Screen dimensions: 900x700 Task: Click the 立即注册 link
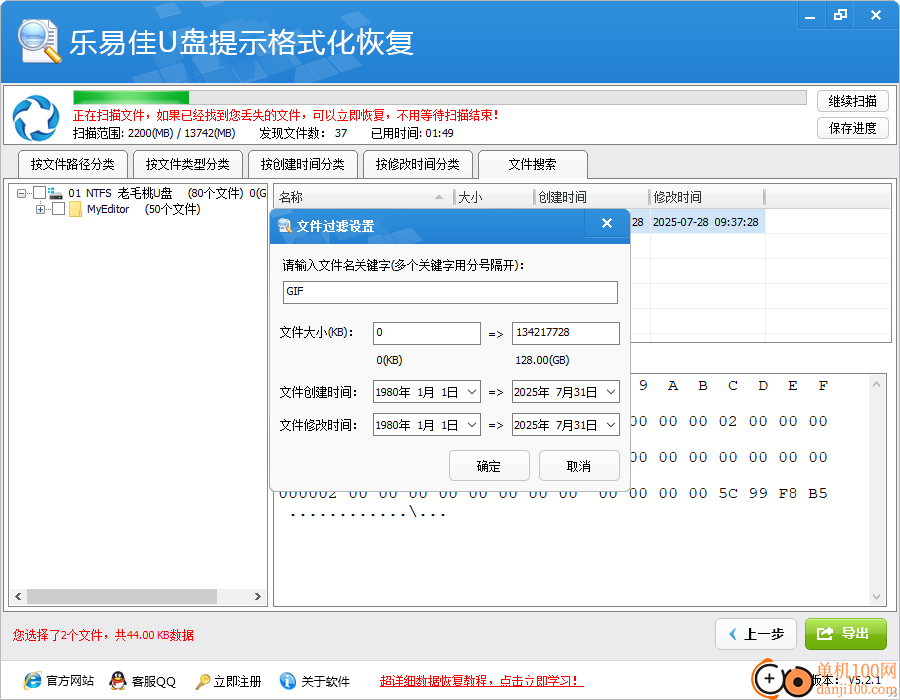click(237, 681)
